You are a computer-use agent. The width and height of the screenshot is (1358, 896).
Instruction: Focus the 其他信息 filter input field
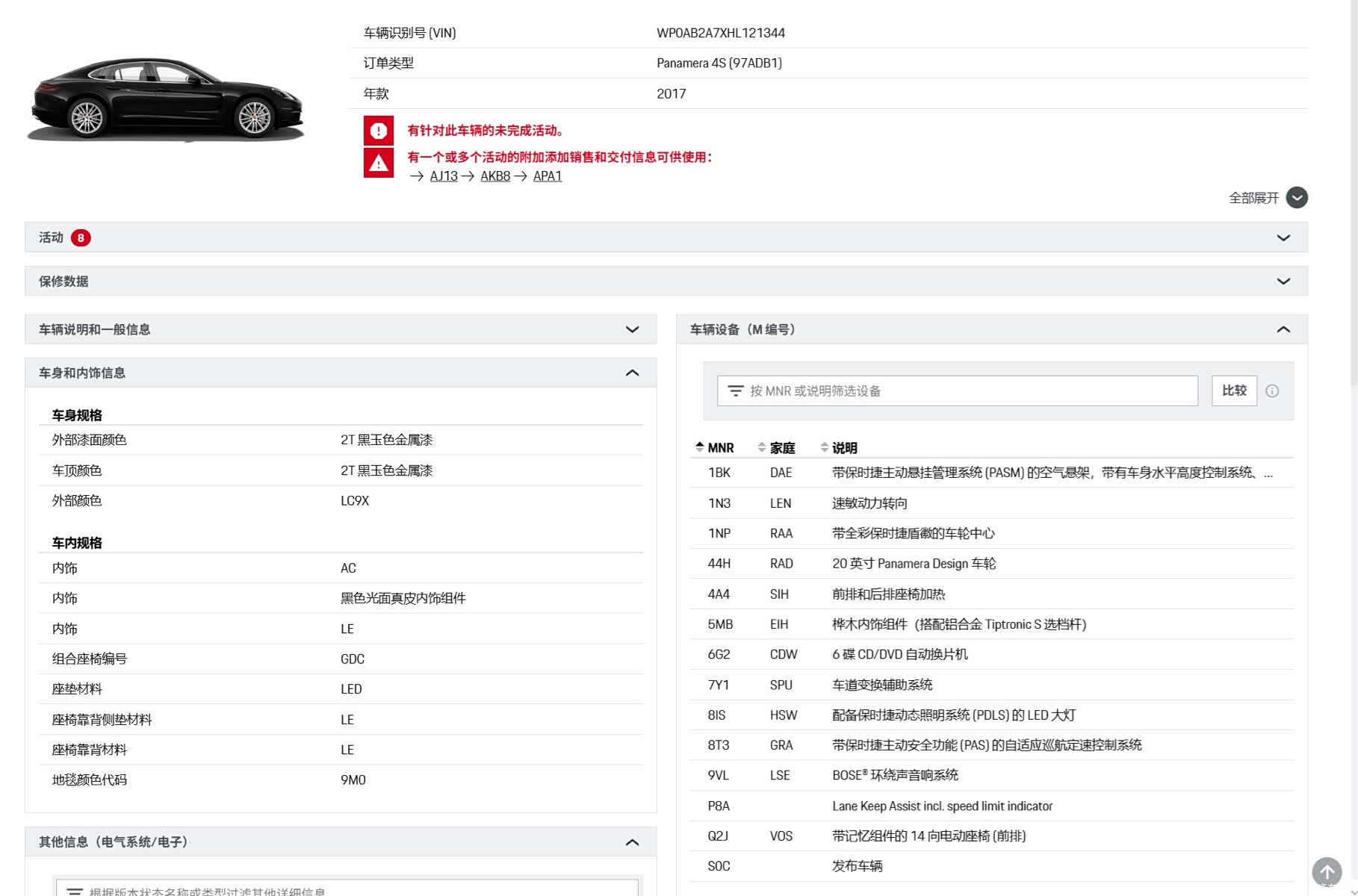[x=347, y=889]
